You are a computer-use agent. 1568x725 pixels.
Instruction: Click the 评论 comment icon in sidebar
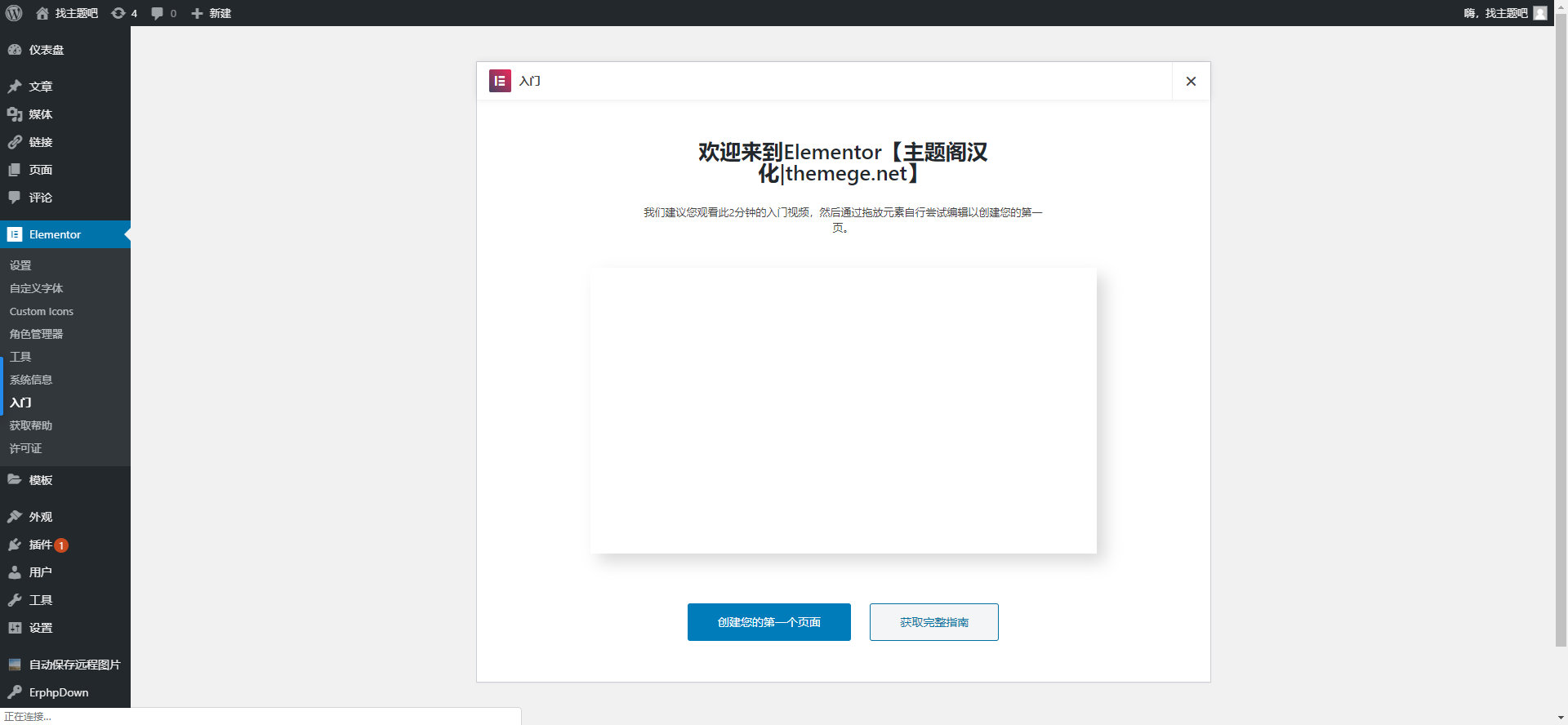15,198
